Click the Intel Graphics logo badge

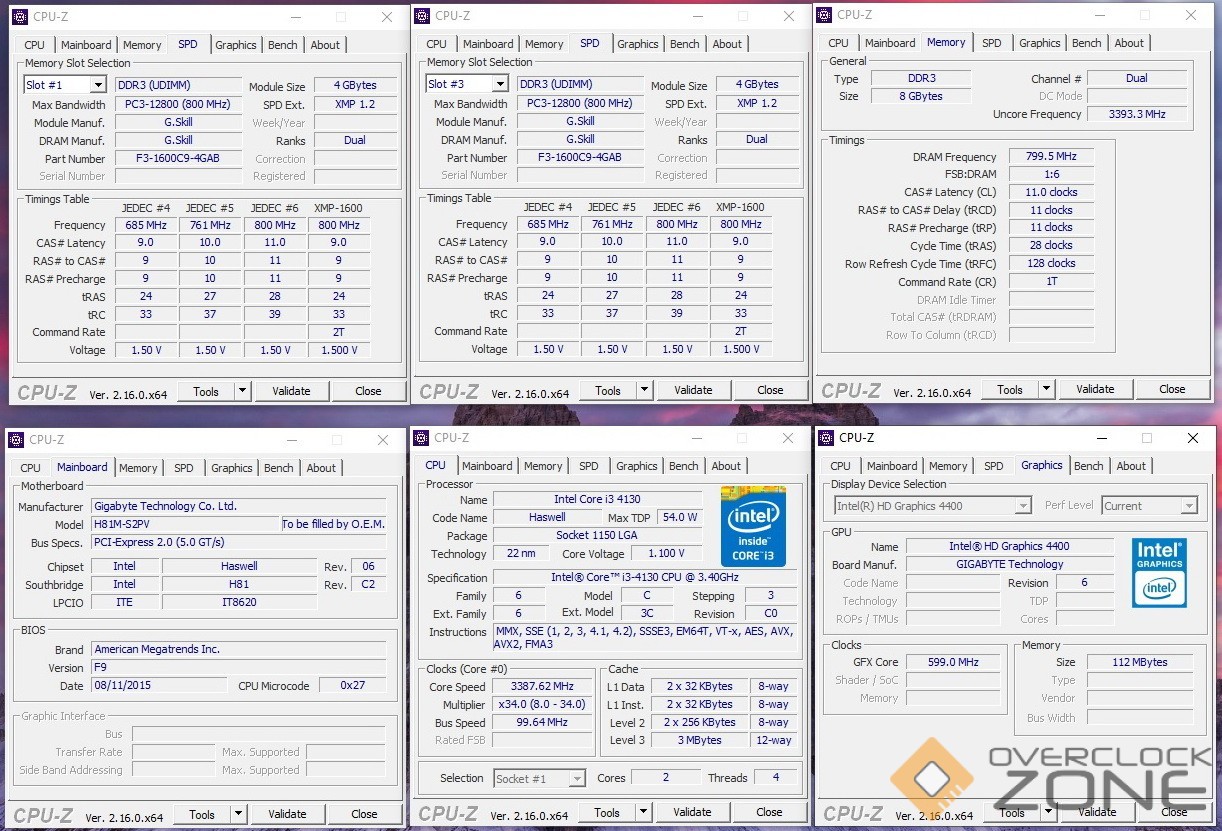tap(1159, 573)
